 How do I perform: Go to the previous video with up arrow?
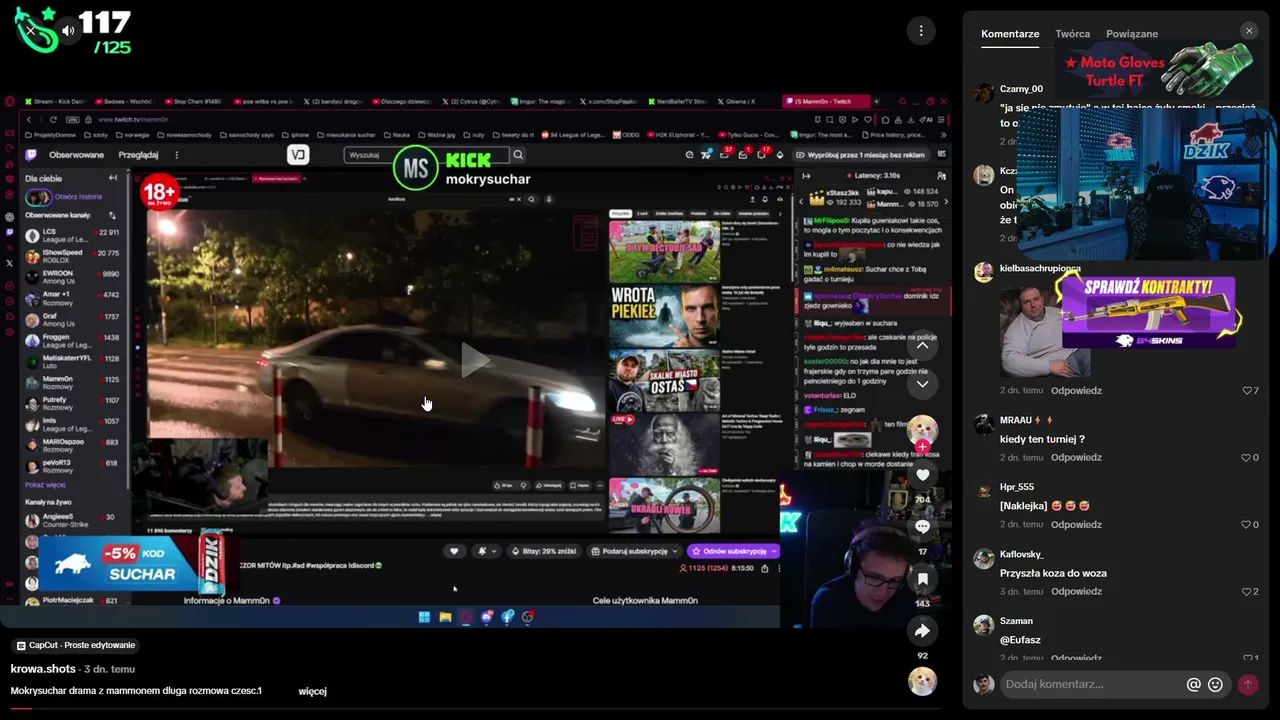pyautogui.click(x=922, y=346)
